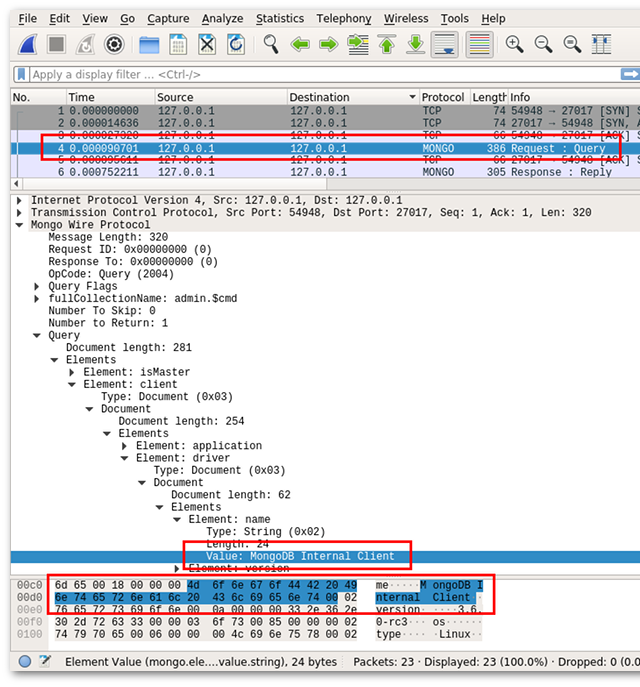Click the open capture file folder icon

[x=149, y=44]
